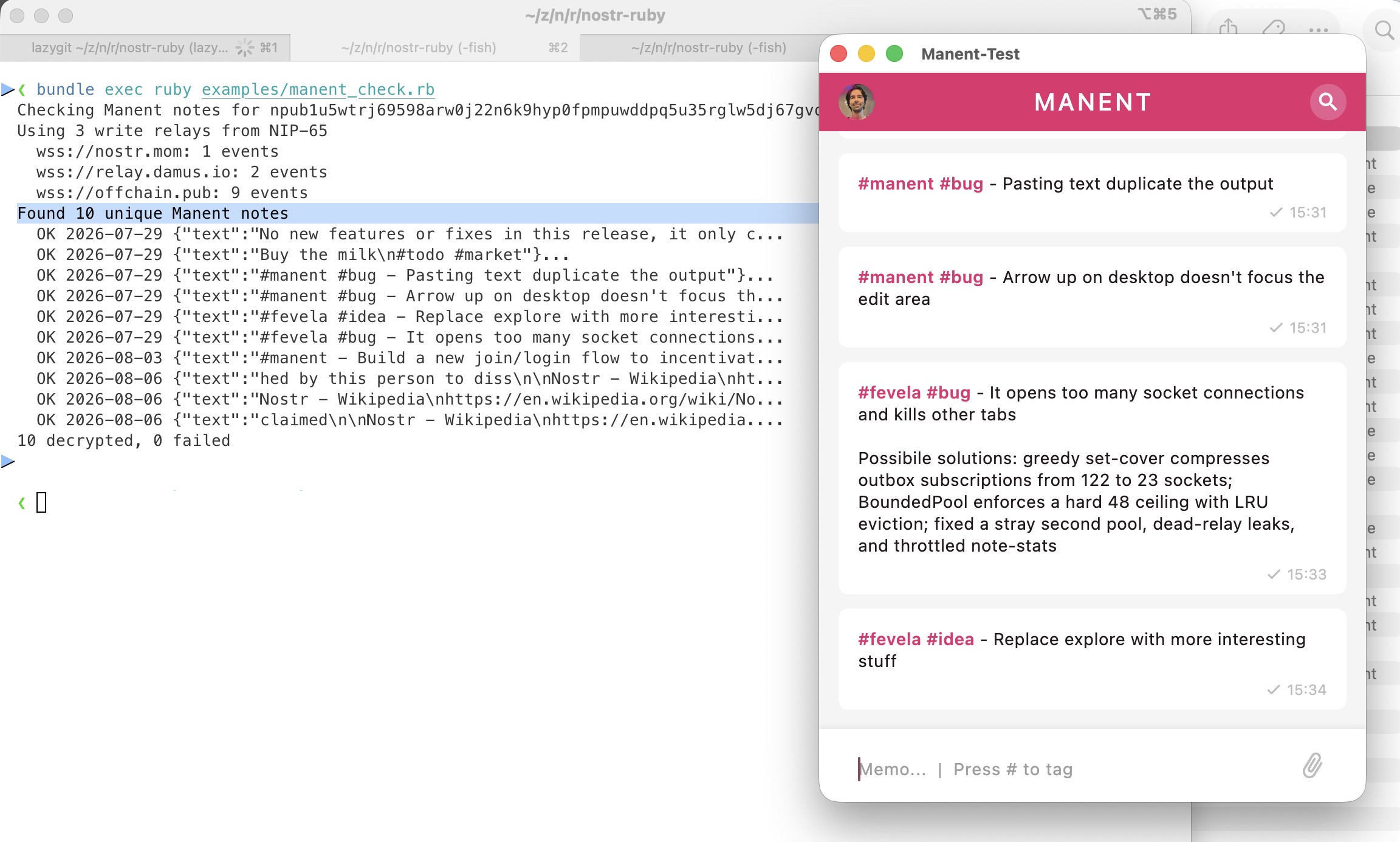Click #manent in the Arrow up note
The height and width of the screenshot is (842, 1400).
coord(896,277)
